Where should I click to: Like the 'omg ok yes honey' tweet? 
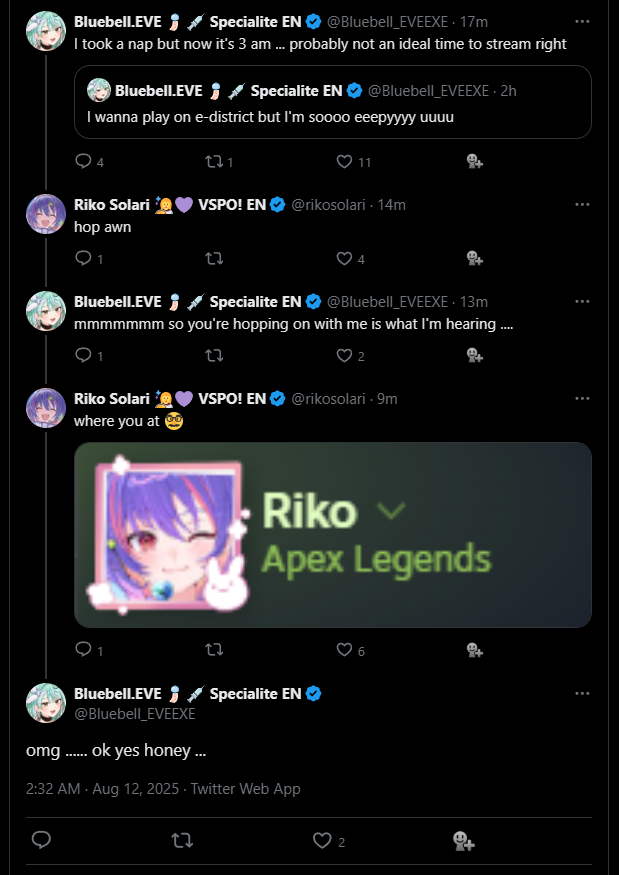tap(322, 841)
